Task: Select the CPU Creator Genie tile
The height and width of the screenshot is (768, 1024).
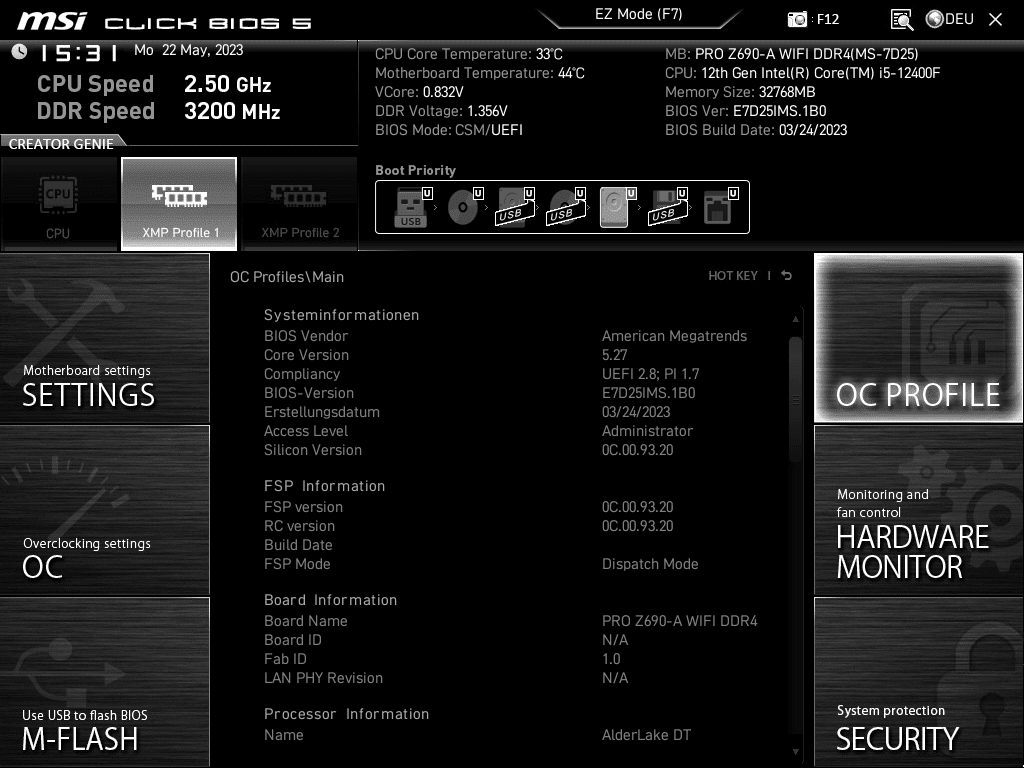Action: pyautogui.click(x=59, y=204)
